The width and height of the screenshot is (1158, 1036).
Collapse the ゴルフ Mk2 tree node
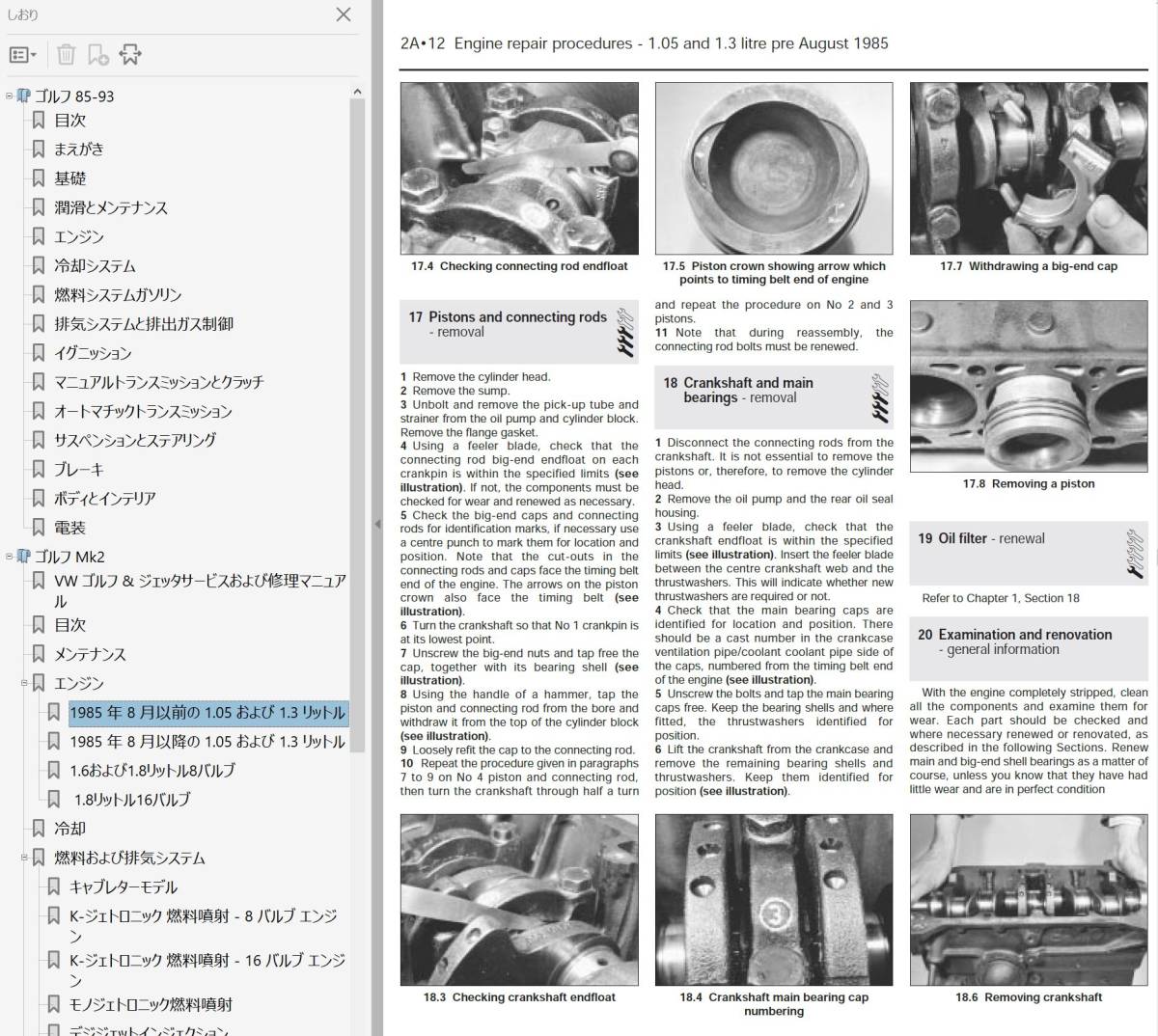tap(10, 556)
